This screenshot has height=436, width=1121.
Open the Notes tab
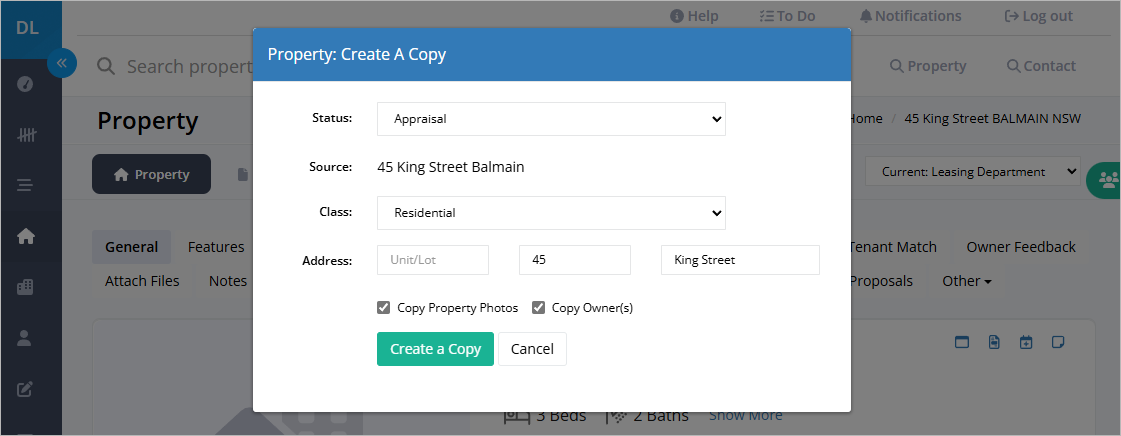point(228,281)
